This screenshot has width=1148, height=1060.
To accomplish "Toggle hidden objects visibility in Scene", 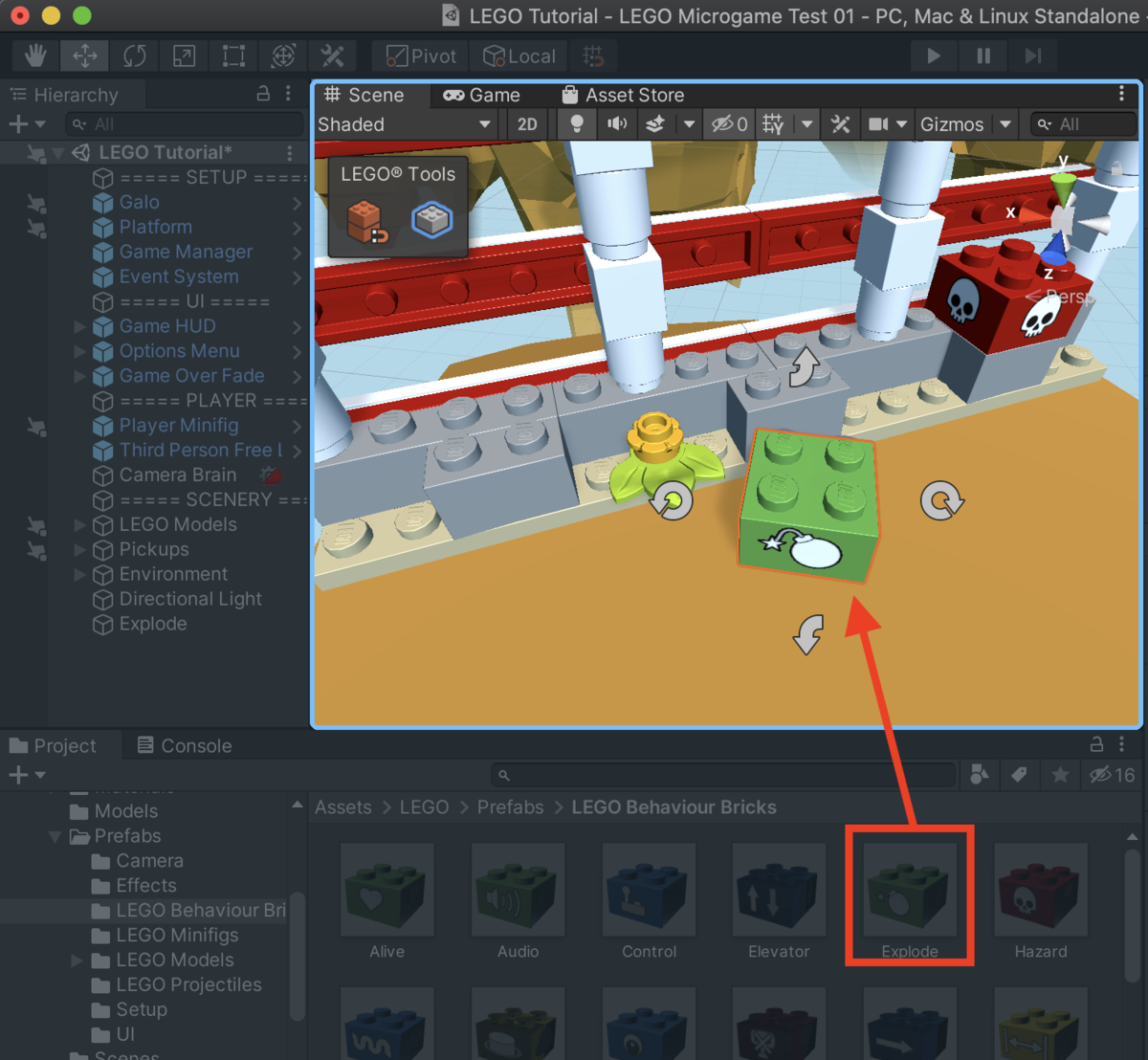I will point(729,124).
